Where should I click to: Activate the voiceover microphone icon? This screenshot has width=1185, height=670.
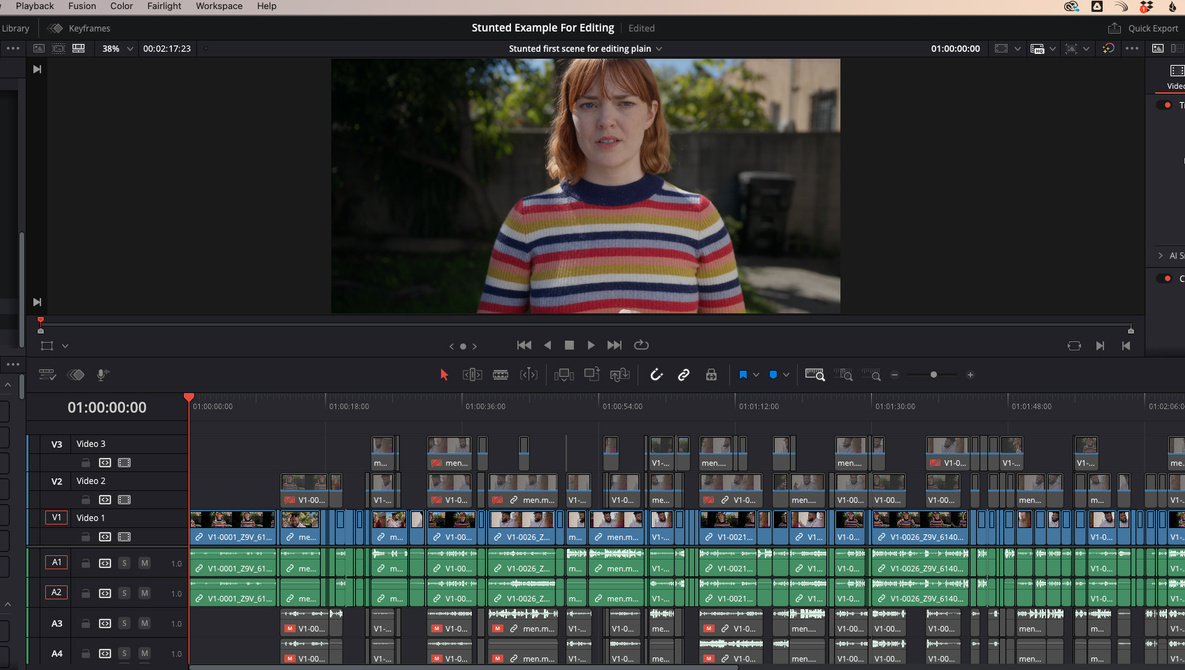102,374
